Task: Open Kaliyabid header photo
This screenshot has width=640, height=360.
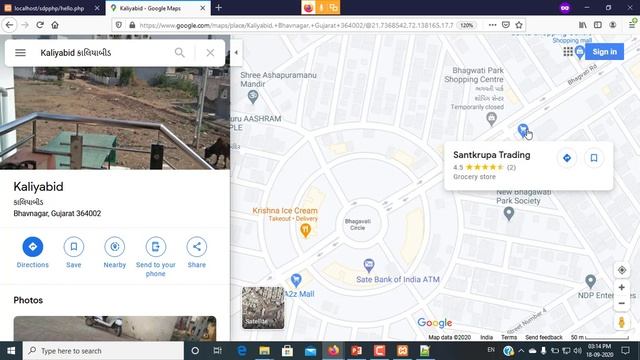Action: point(115,118)
